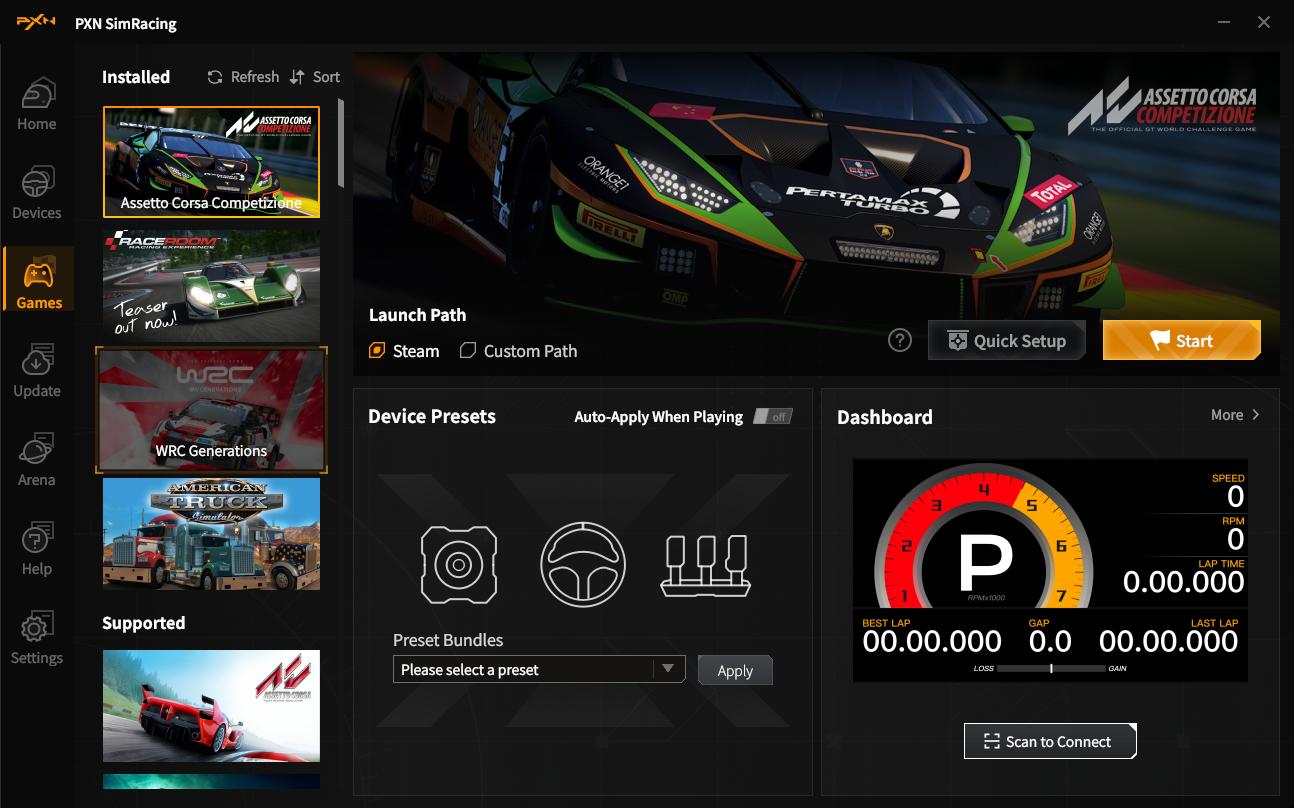
Task: Switch to the Settings tab
Action: pos(37,639)
